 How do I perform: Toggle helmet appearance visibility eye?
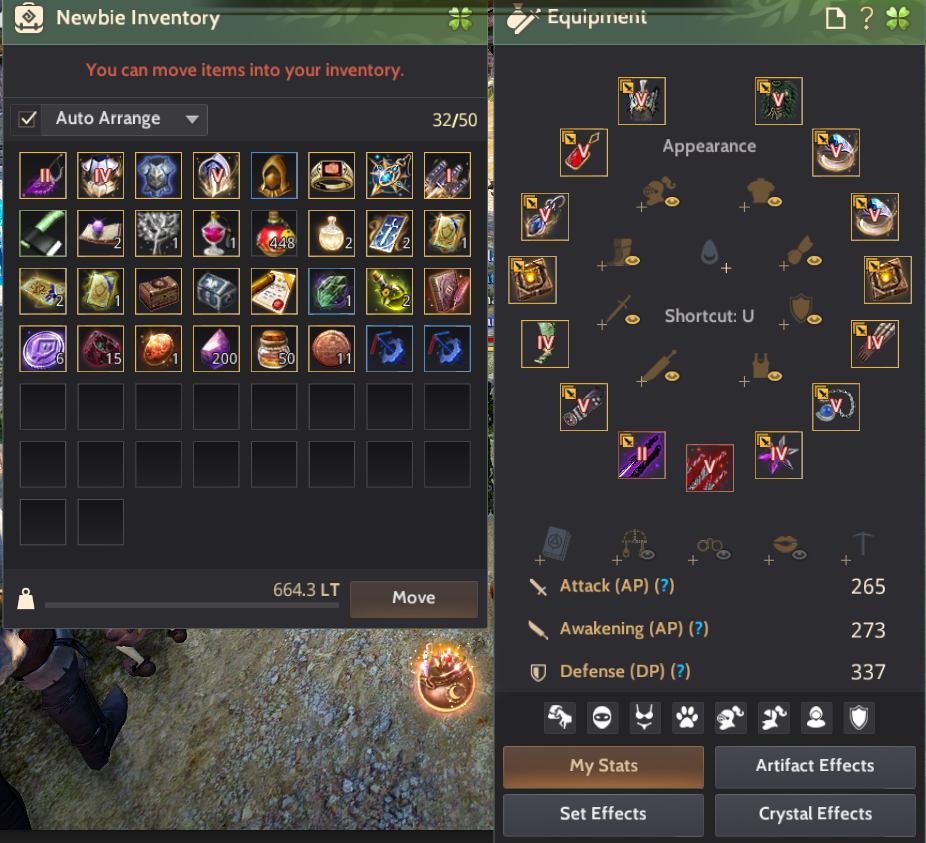tap(672, 201)
